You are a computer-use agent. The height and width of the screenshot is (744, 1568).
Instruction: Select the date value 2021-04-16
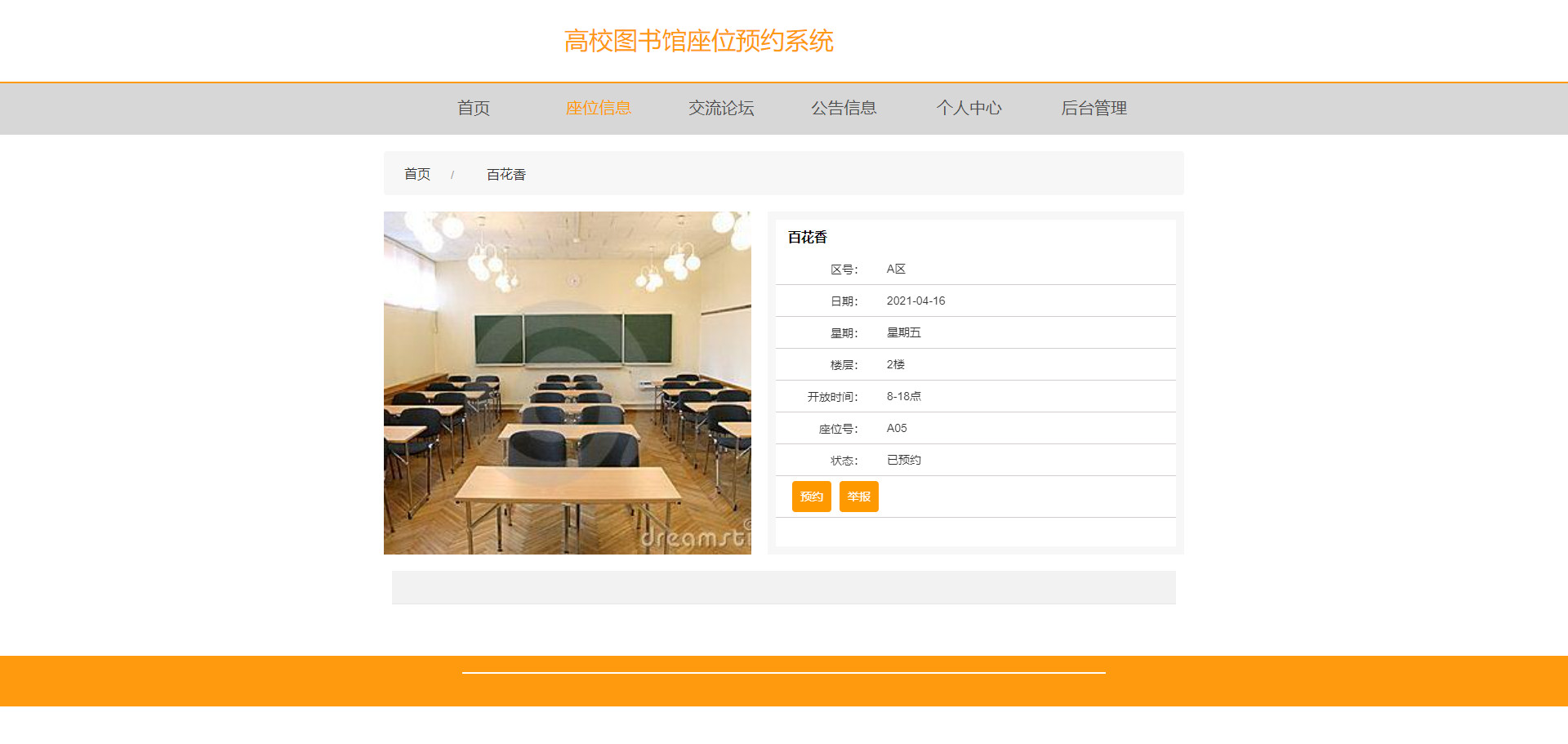click(x=915, y=301)
